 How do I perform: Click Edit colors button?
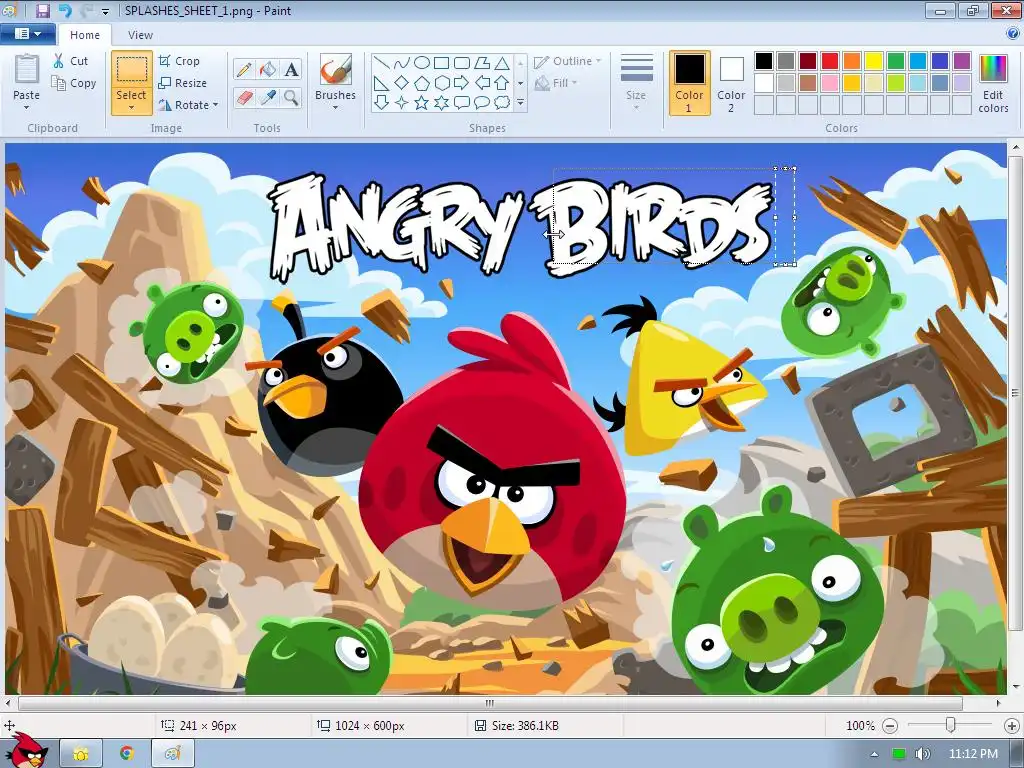[x=993, y=83]
